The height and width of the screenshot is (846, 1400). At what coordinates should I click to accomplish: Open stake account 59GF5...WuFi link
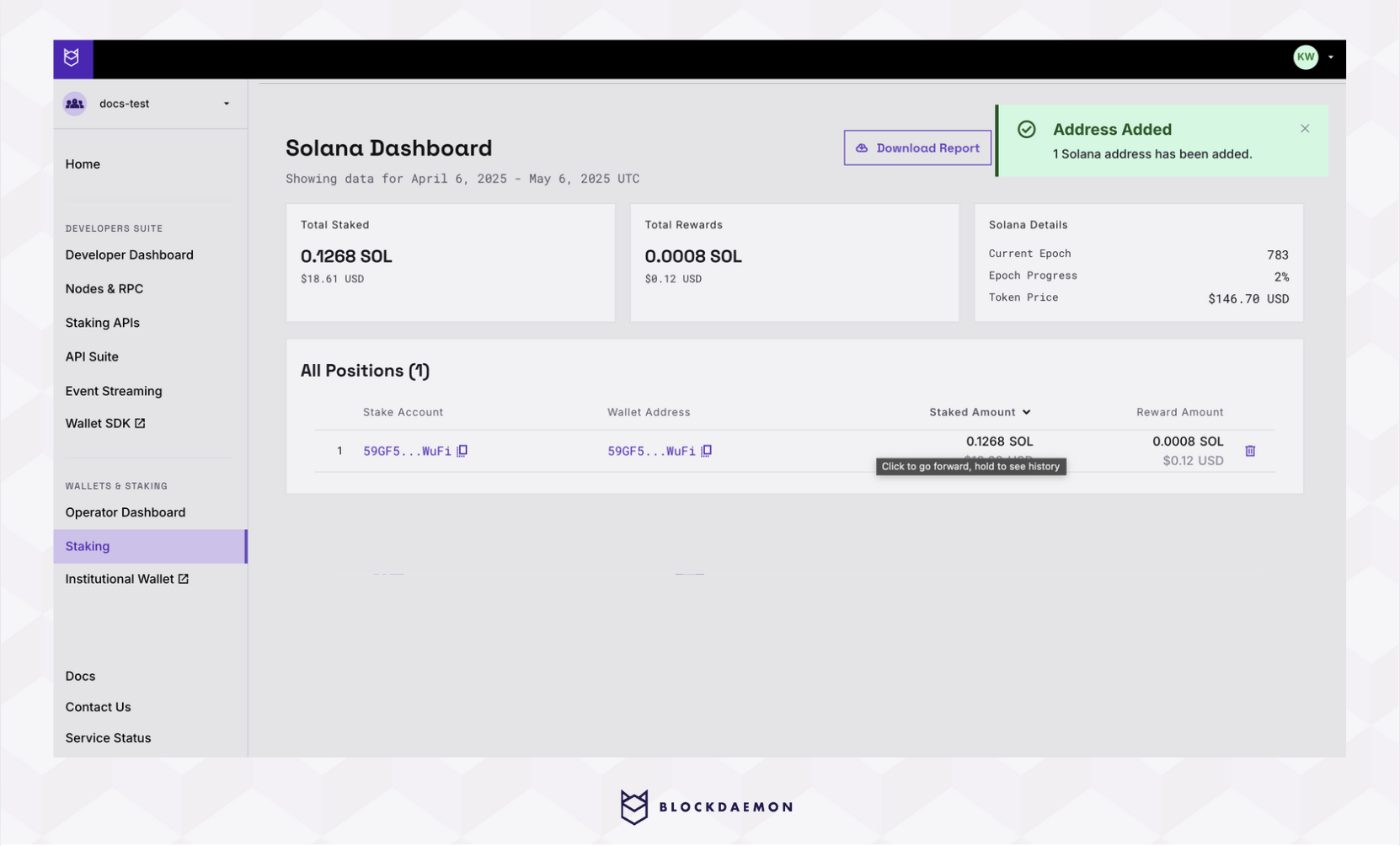pos(407,452)
